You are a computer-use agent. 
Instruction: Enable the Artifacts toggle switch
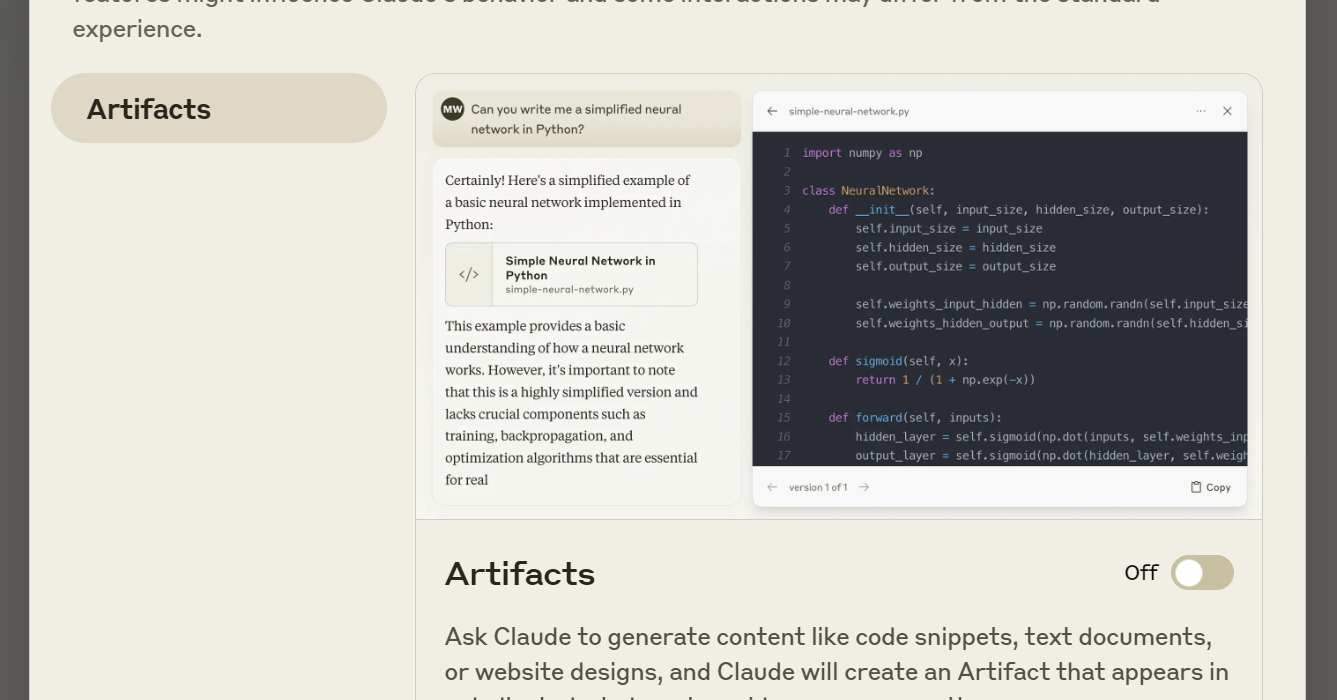(x=1202, y=573)
